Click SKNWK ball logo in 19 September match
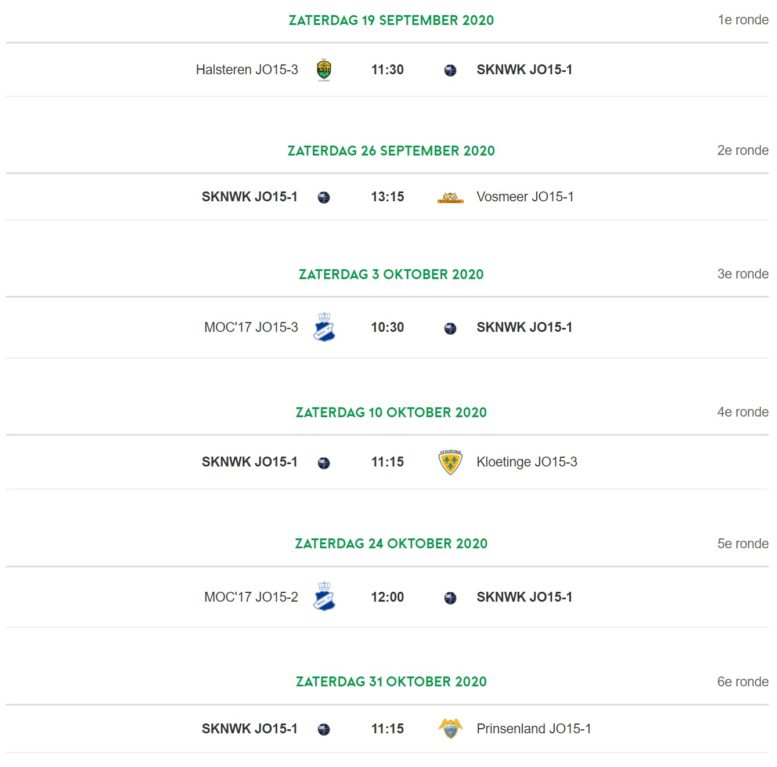 (x=450, y=70)
